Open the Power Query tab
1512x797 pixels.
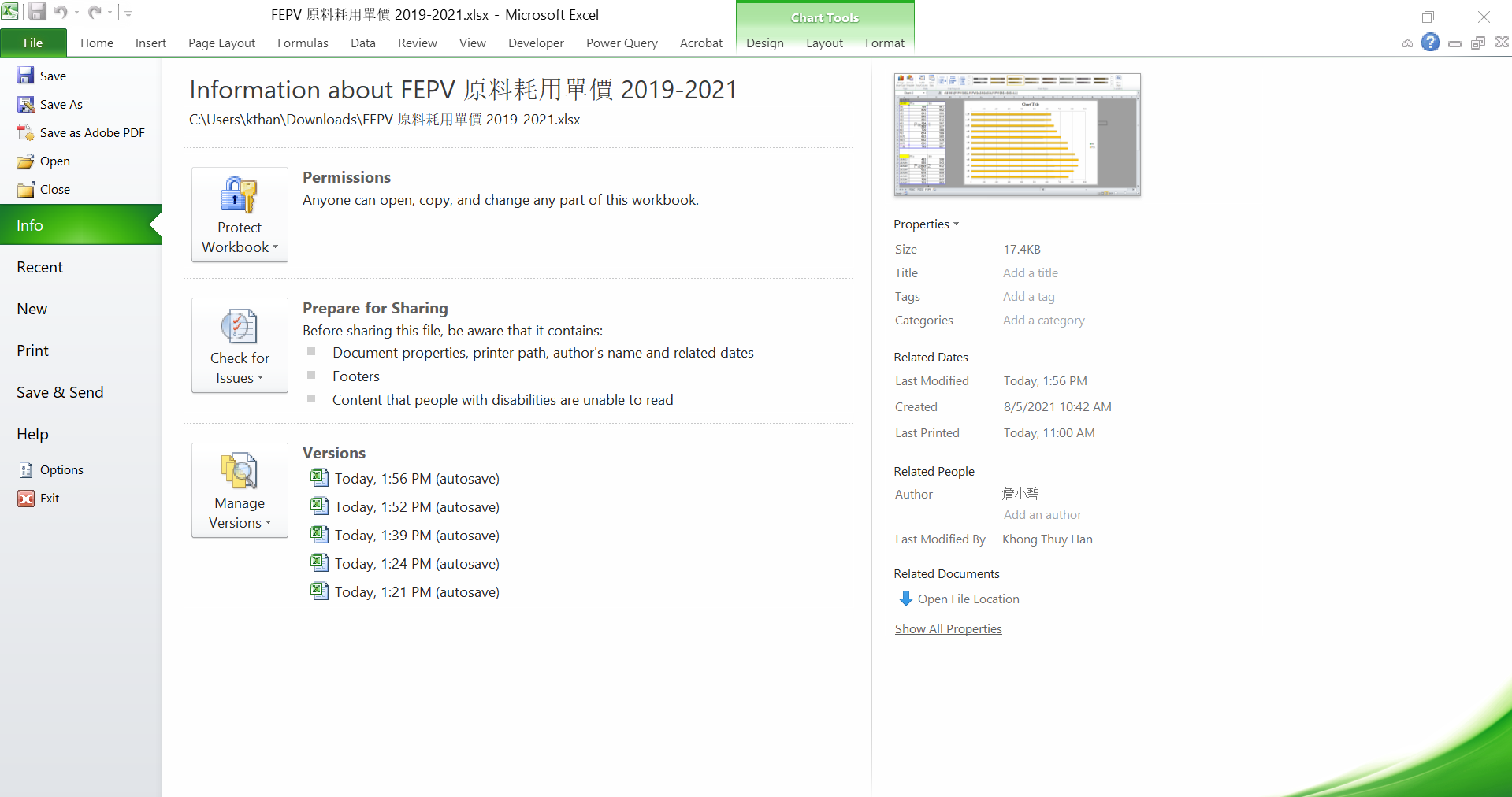coord(622,43)
